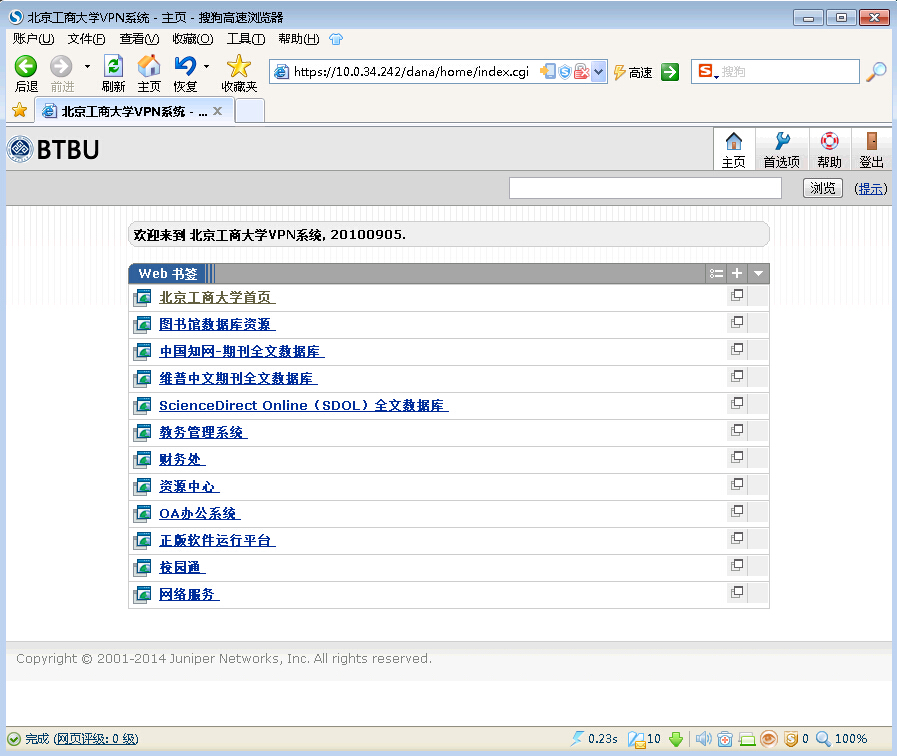Add a Web bookmark with plus icon
Viewport: 897px width, 756px height.
737,273
